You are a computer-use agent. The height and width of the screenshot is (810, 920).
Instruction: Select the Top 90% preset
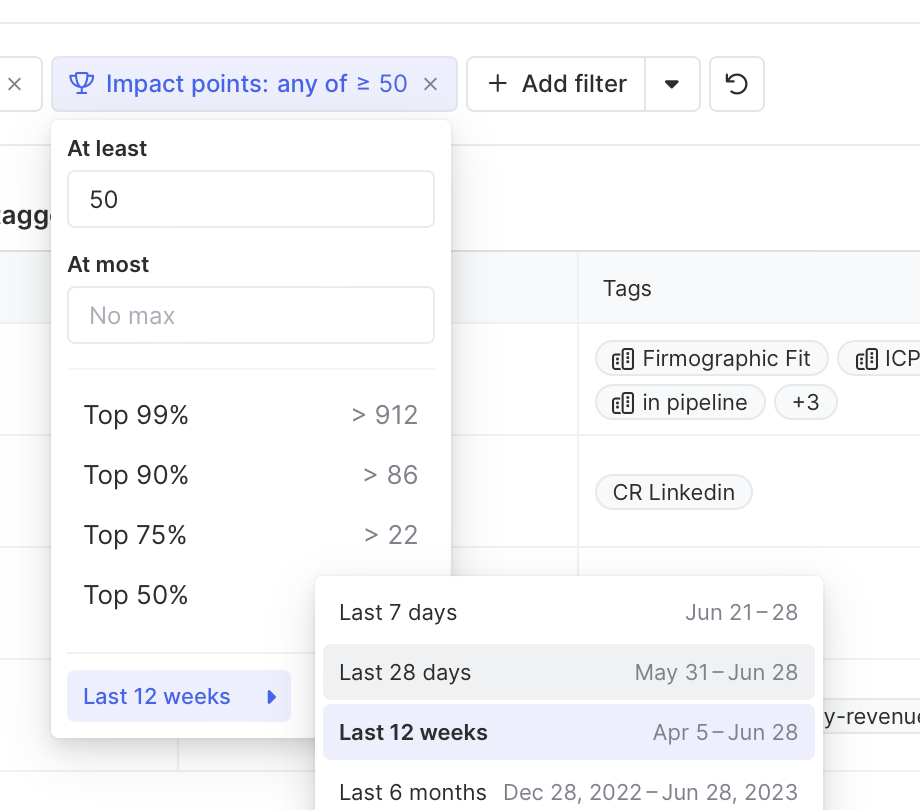click(251, 475)
